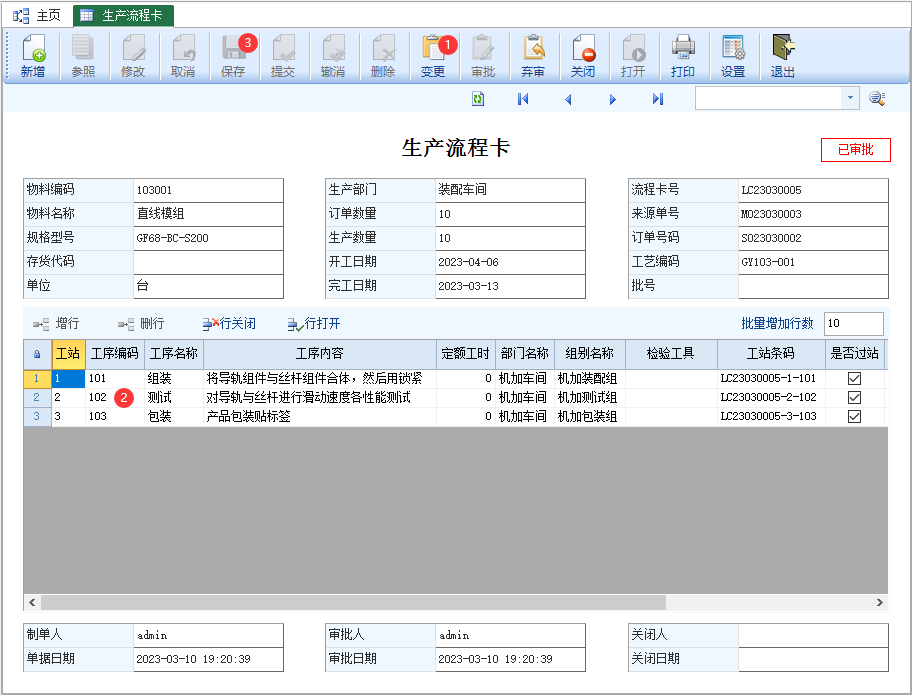Click the 行关闭 button
The height and width of the screenshot is (695, 912).
pyautogui.click(x=229, y=324)
